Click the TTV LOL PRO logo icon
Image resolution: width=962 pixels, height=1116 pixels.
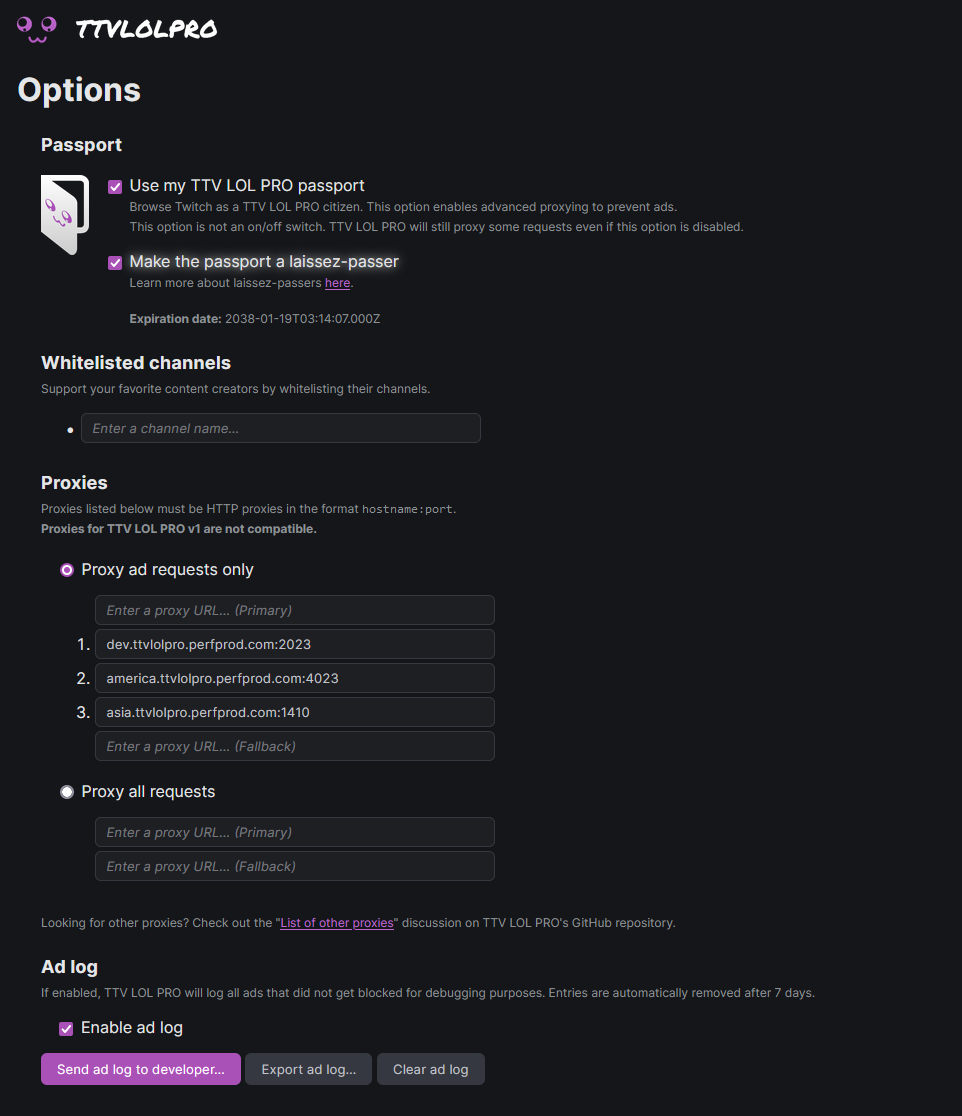(x=35, y=28)
